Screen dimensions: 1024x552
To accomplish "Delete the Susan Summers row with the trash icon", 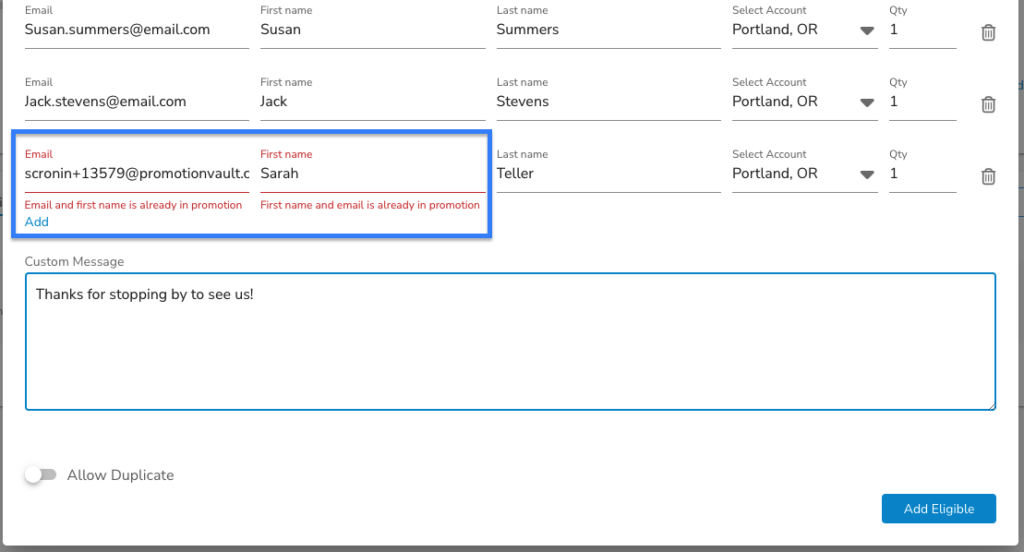I will coord(988,33).
